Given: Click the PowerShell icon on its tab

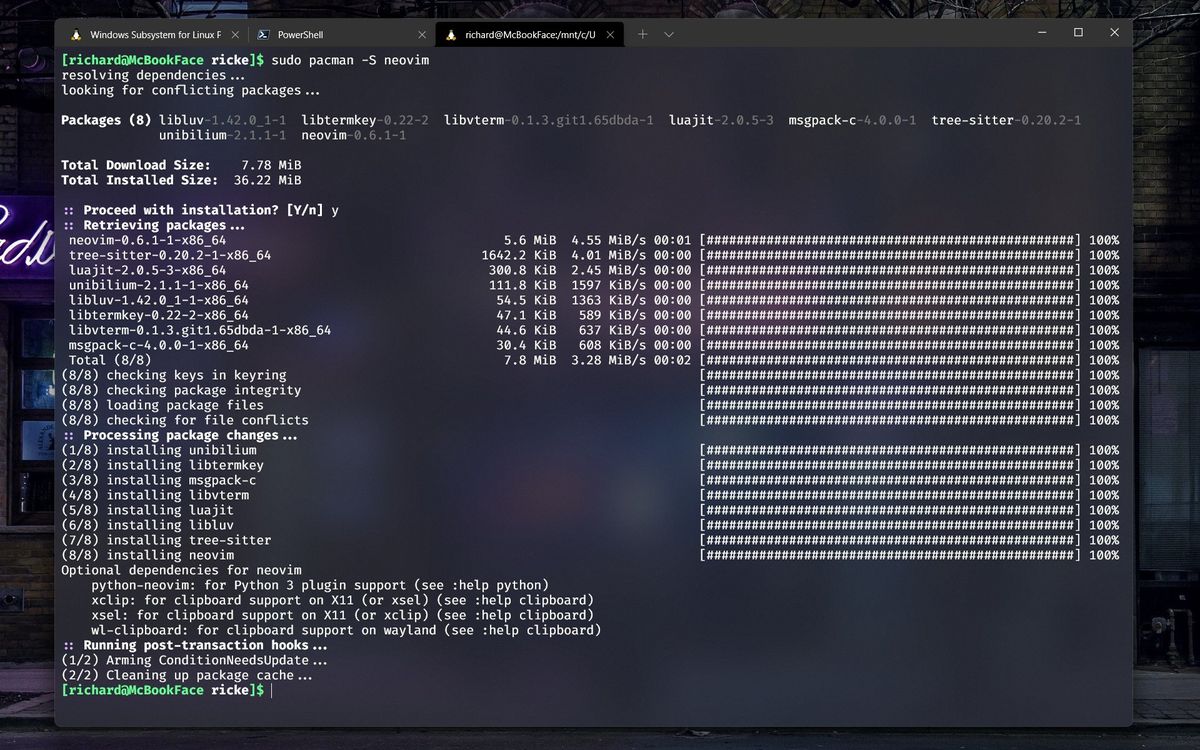Looking at the screenshot, I should click(x=262, y=32).
